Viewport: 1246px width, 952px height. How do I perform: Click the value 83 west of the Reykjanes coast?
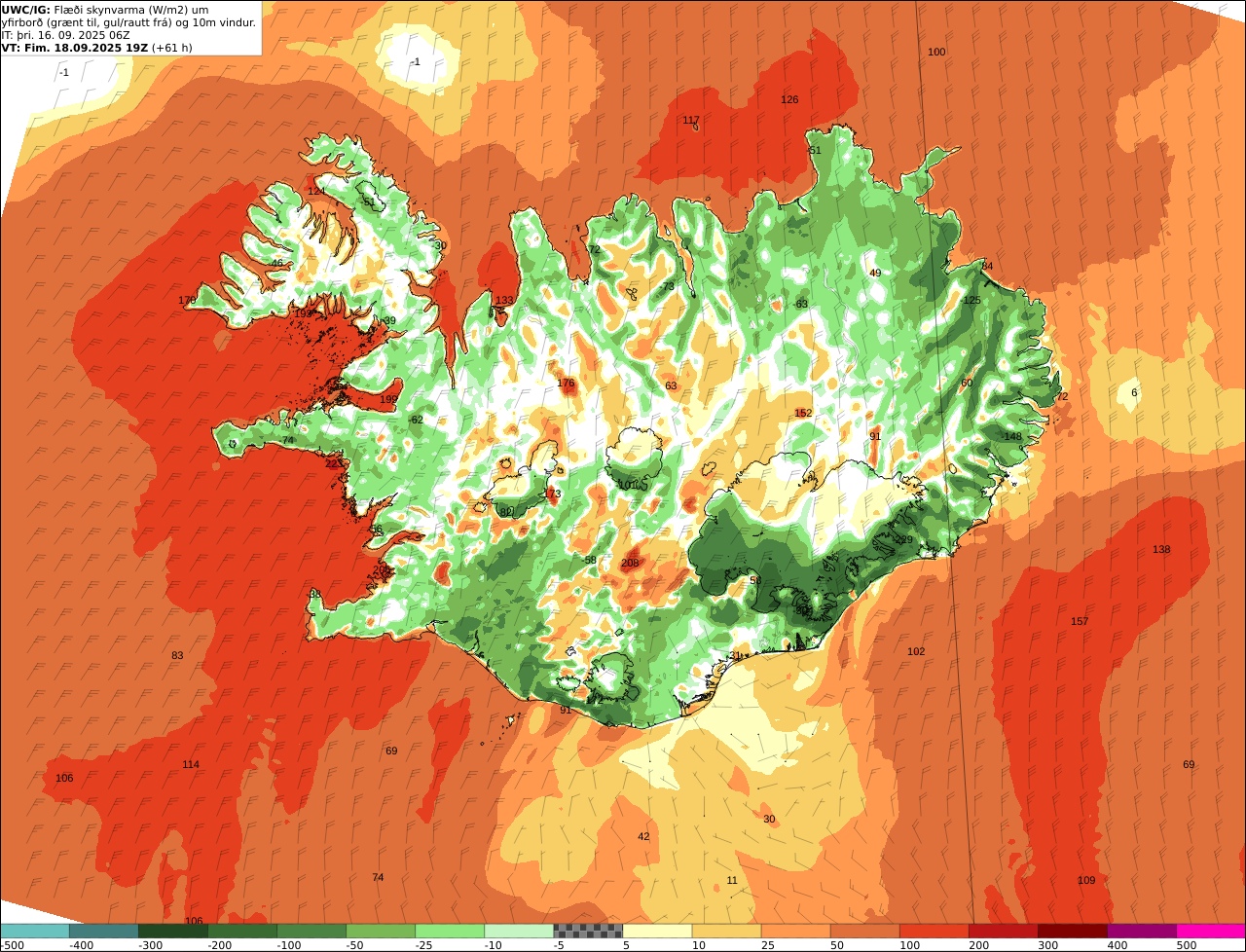(x=177, y=656)
